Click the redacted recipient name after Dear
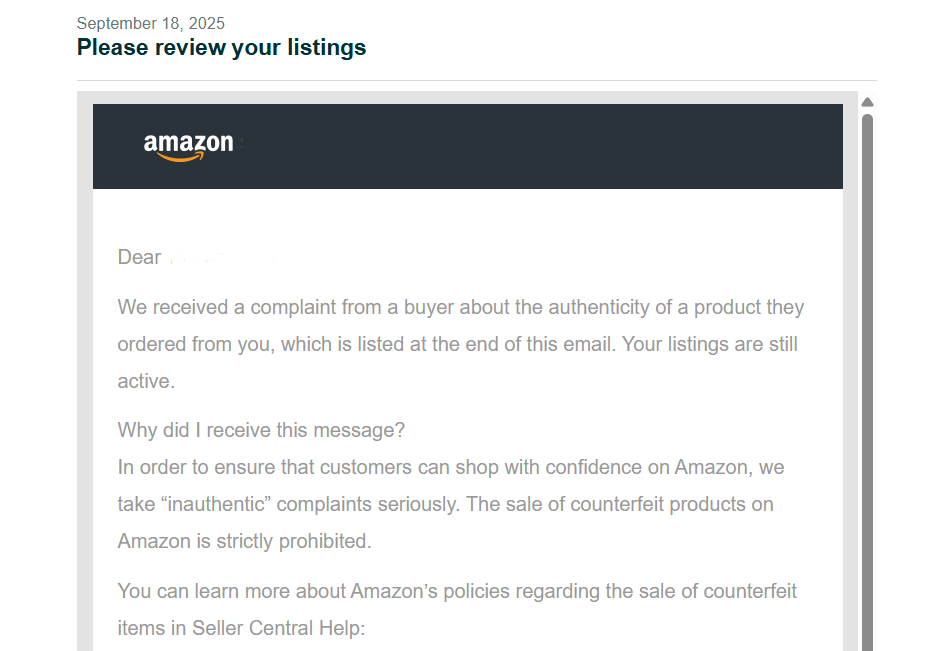The image size is (950, 651). (x=220, y=258)
